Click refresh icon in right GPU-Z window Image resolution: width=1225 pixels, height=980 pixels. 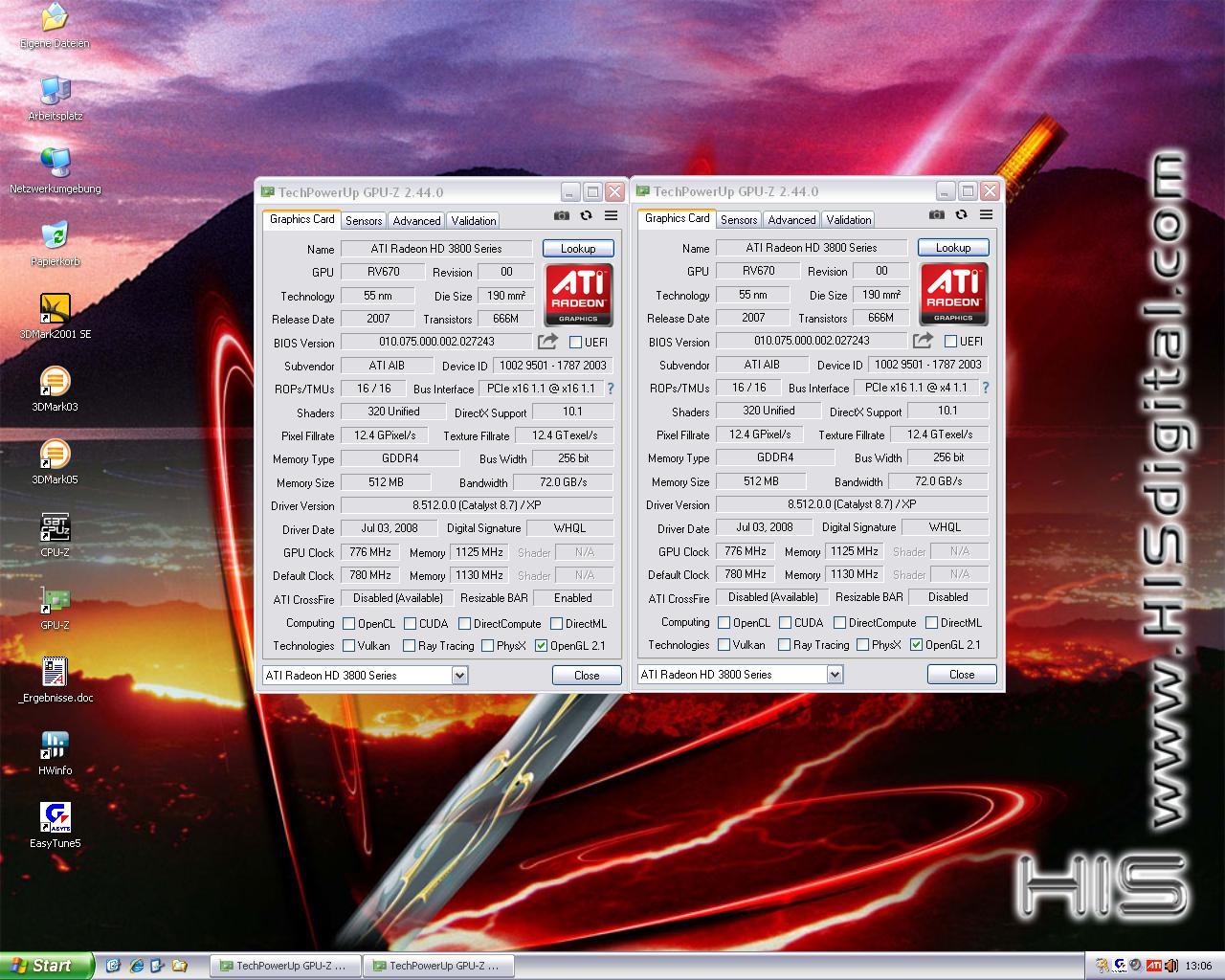(x=961, y=215)
